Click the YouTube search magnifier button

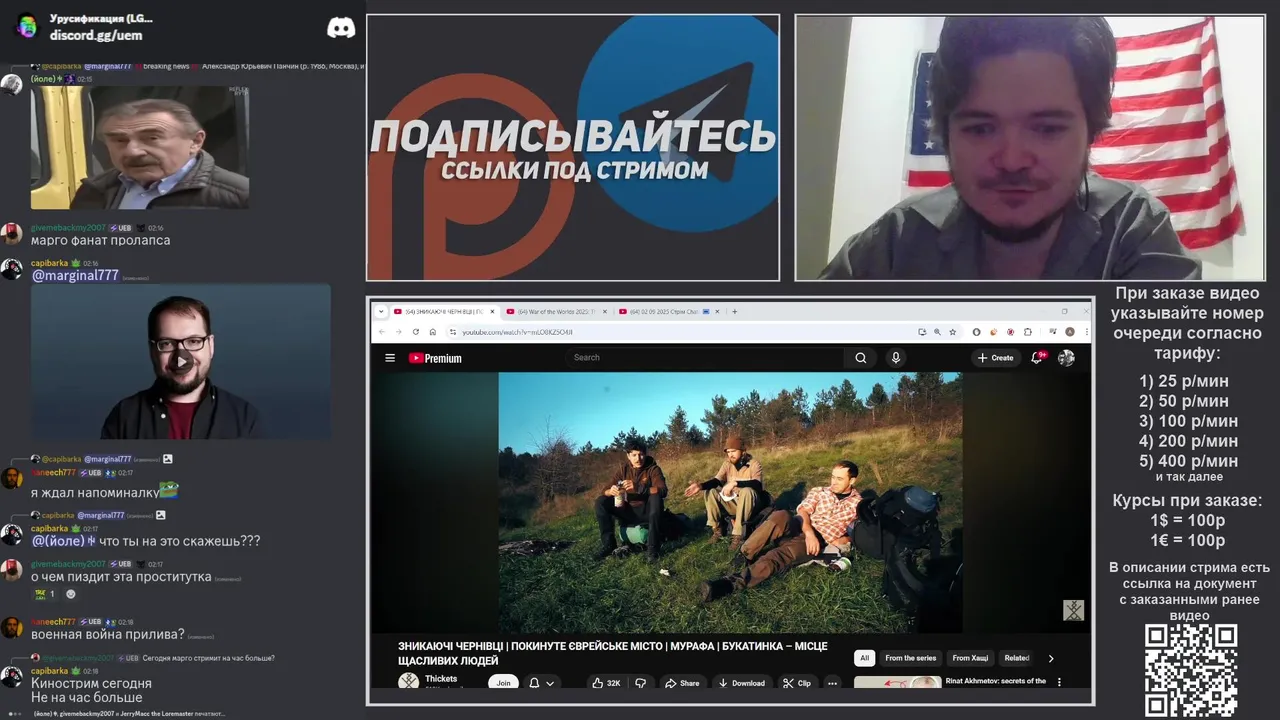(860, 358)
